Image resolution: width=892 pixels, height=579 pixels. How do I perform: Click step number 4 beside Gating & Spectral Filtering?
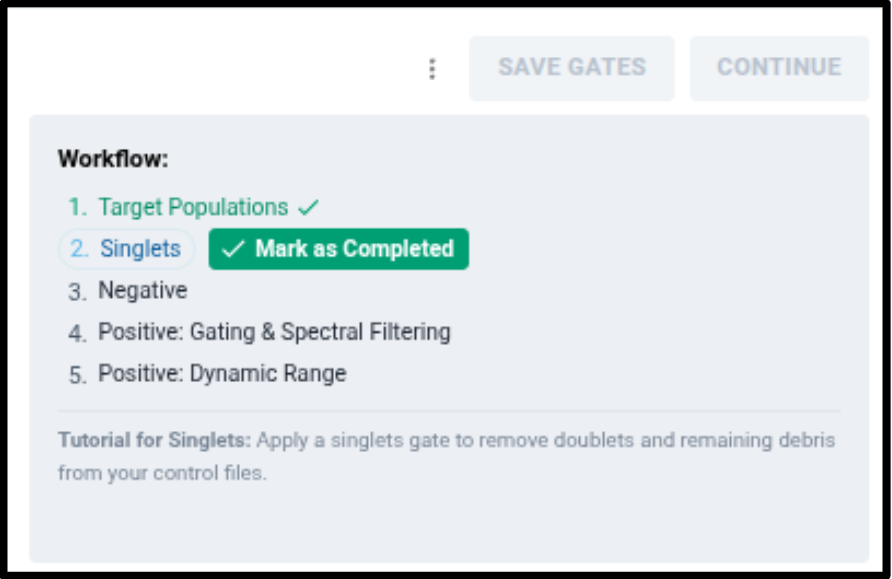pyautogui.click(x=77, y=333)
